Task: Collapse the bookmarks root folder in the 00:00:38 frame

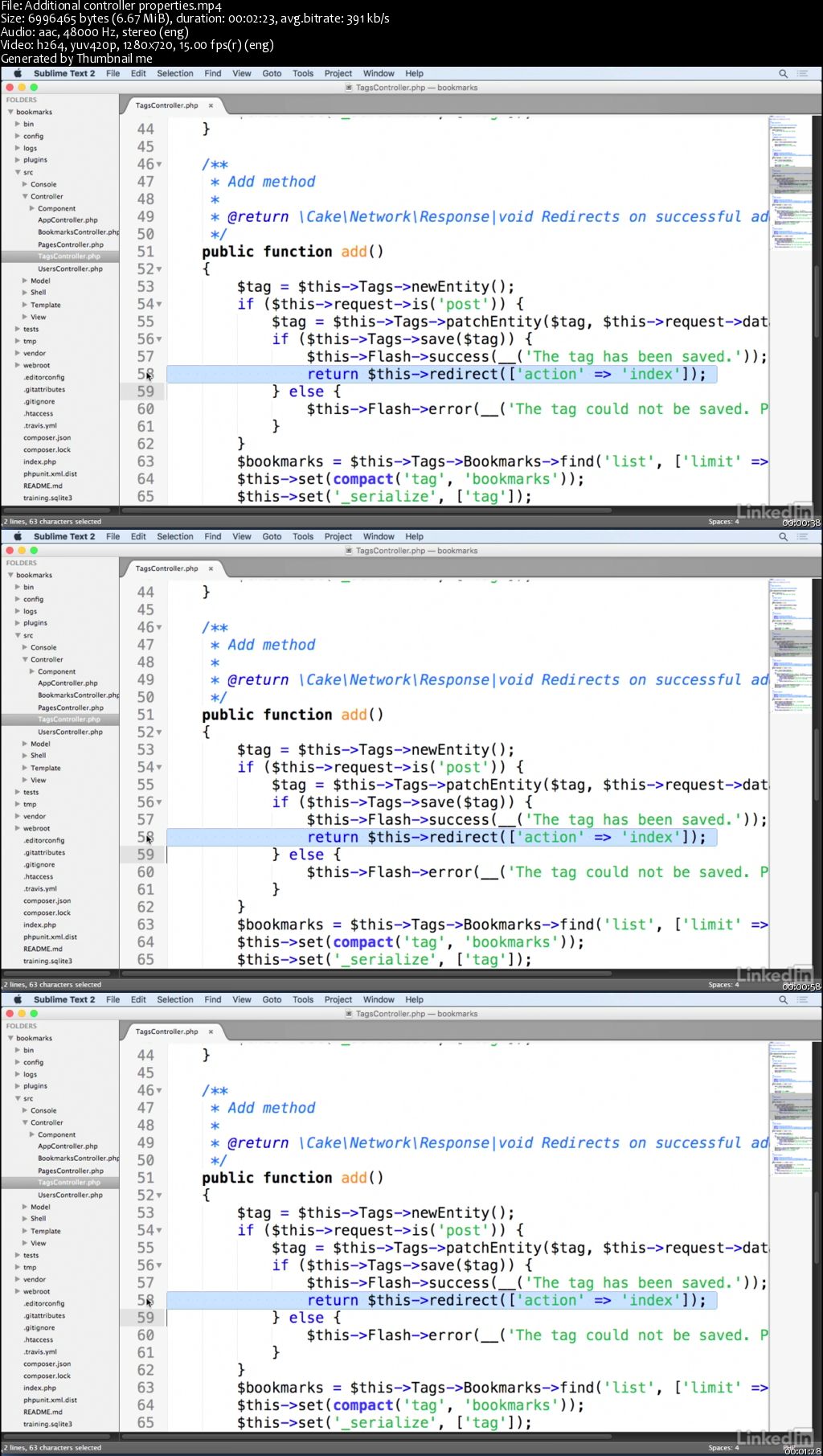Action: (10, 112)
